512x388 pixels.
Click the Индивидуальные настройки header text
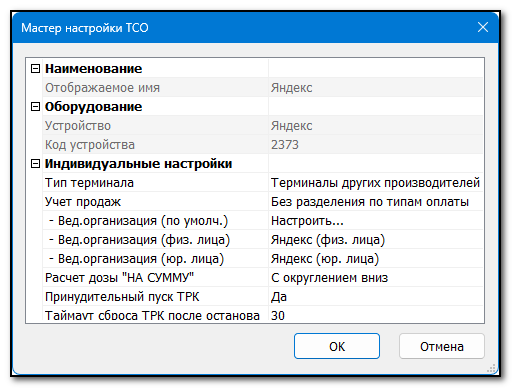coord(138,164)
